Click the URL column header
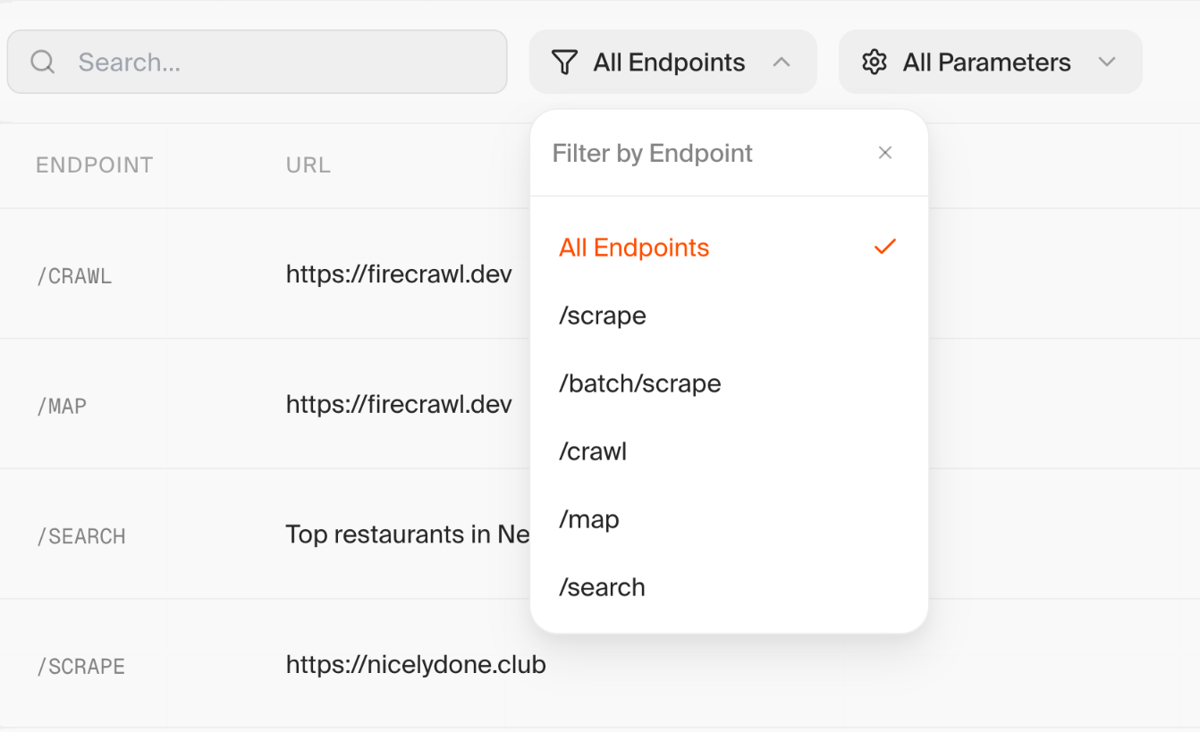 (307, 164)
